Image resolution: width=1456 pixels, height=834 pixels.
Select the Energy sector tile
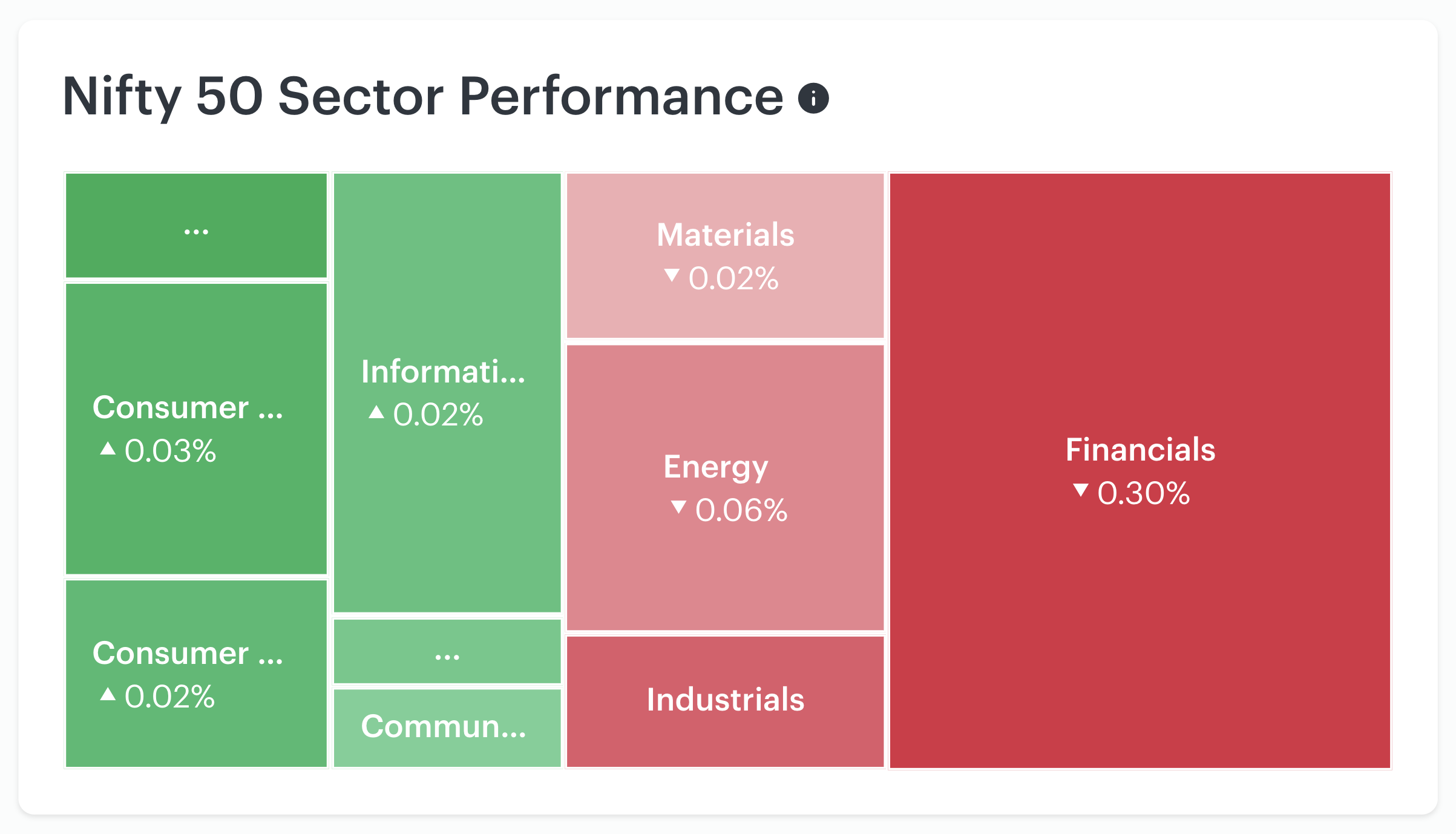(x=725, y=488)
